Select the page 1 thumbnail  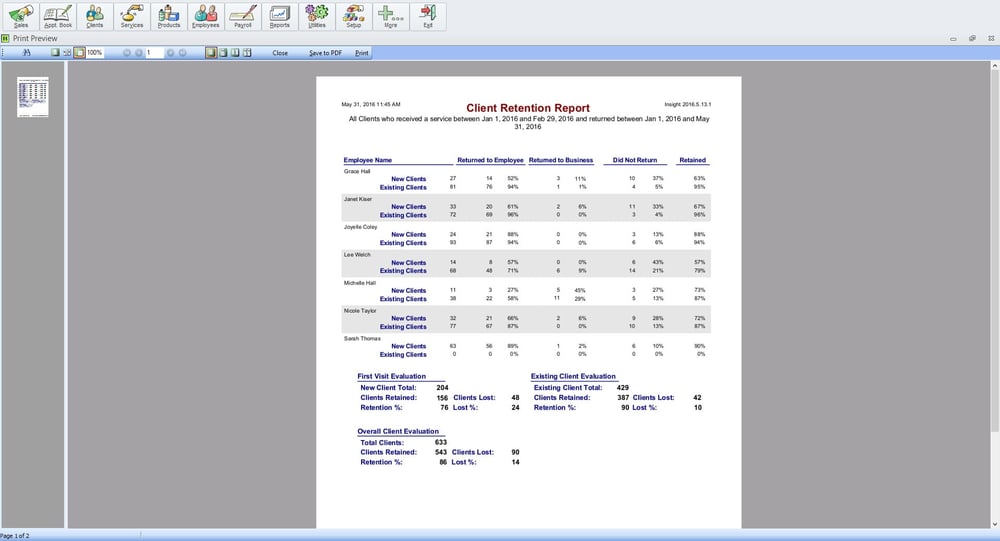coord(33,97)
